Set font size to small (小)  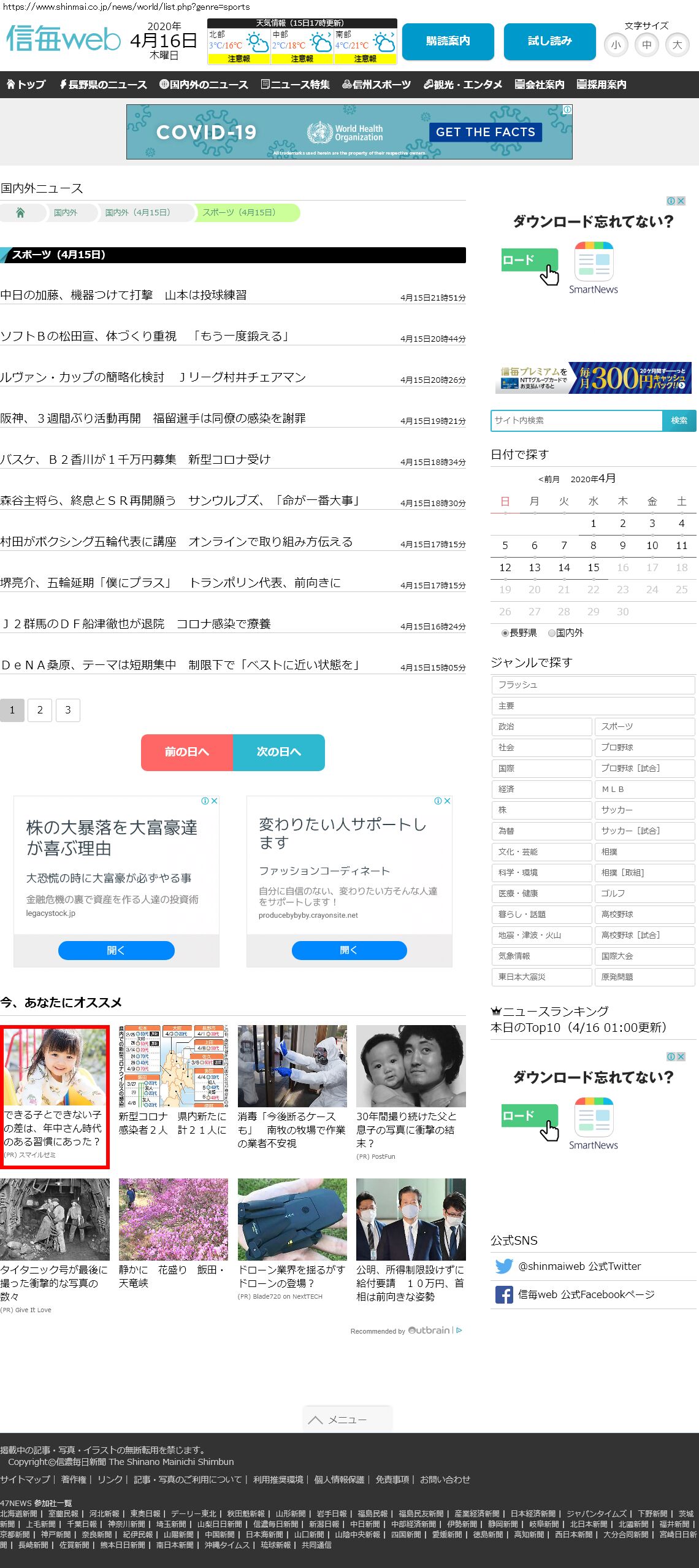(x=616, y=45)
